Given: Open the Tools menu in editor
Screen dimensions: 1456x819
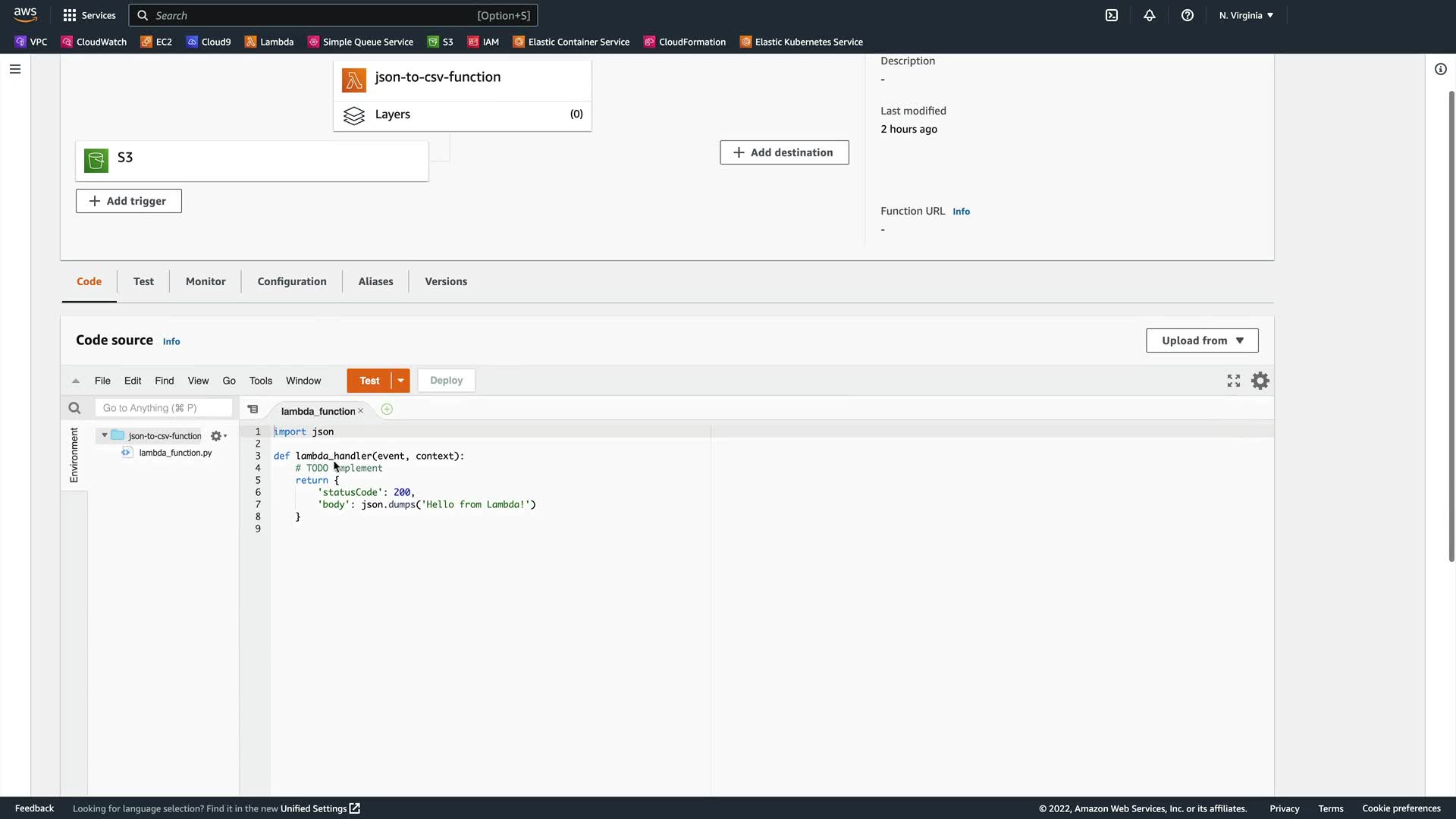Looking at the screenshot, I should 260,381.
